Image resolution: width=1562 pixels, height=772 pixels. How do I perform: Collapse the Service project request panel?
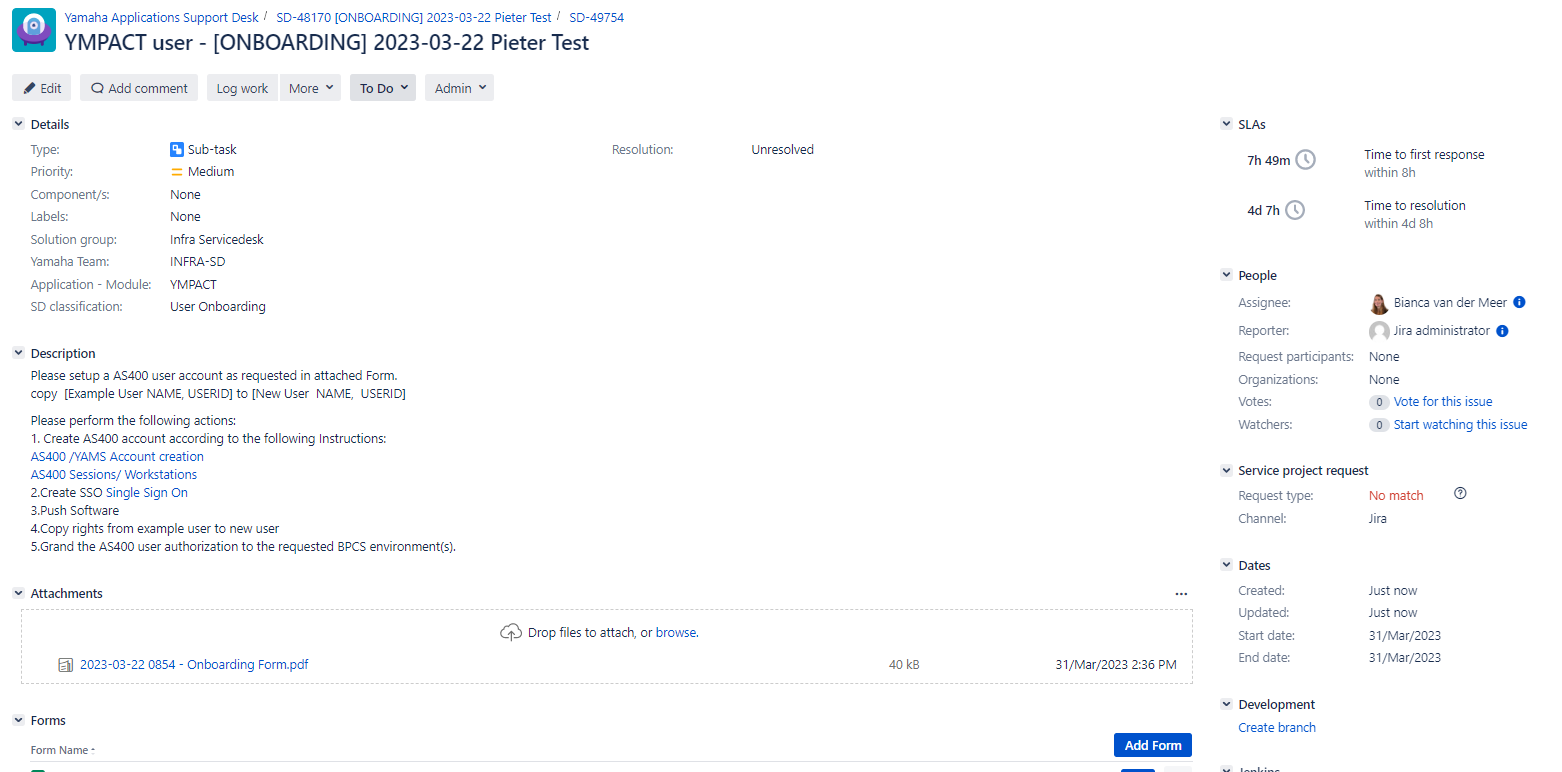[1227, 470]
